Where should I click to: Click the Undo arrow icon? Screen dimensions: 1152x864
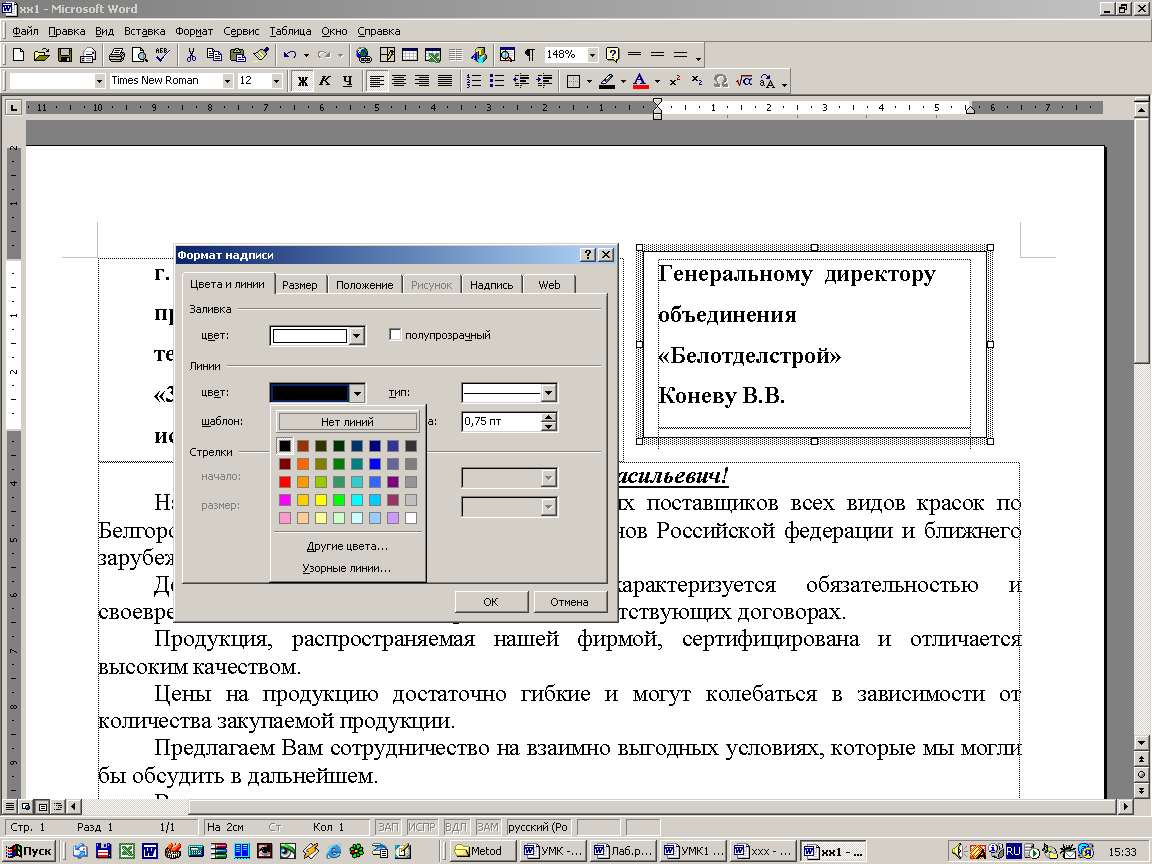[290, 55]
